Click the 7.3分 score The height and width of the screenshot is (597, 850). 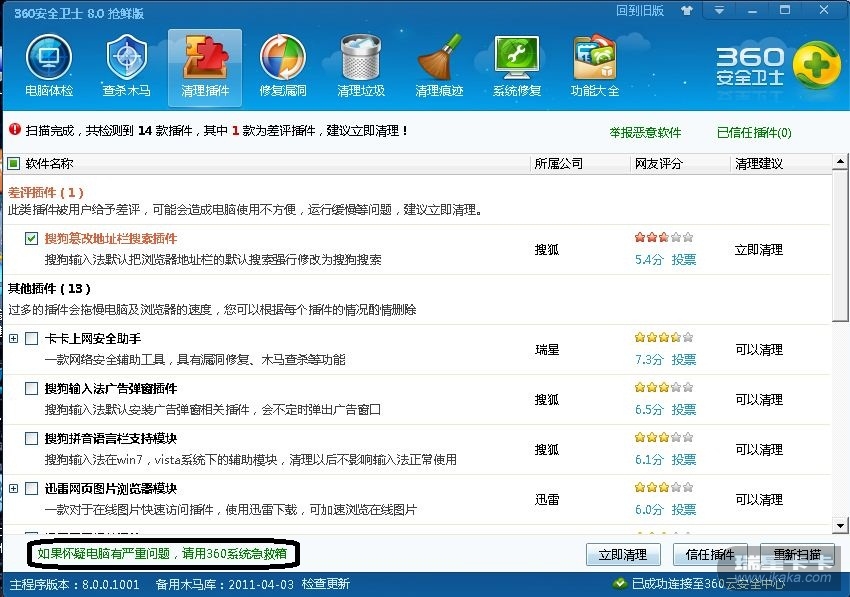coord(649,360)
